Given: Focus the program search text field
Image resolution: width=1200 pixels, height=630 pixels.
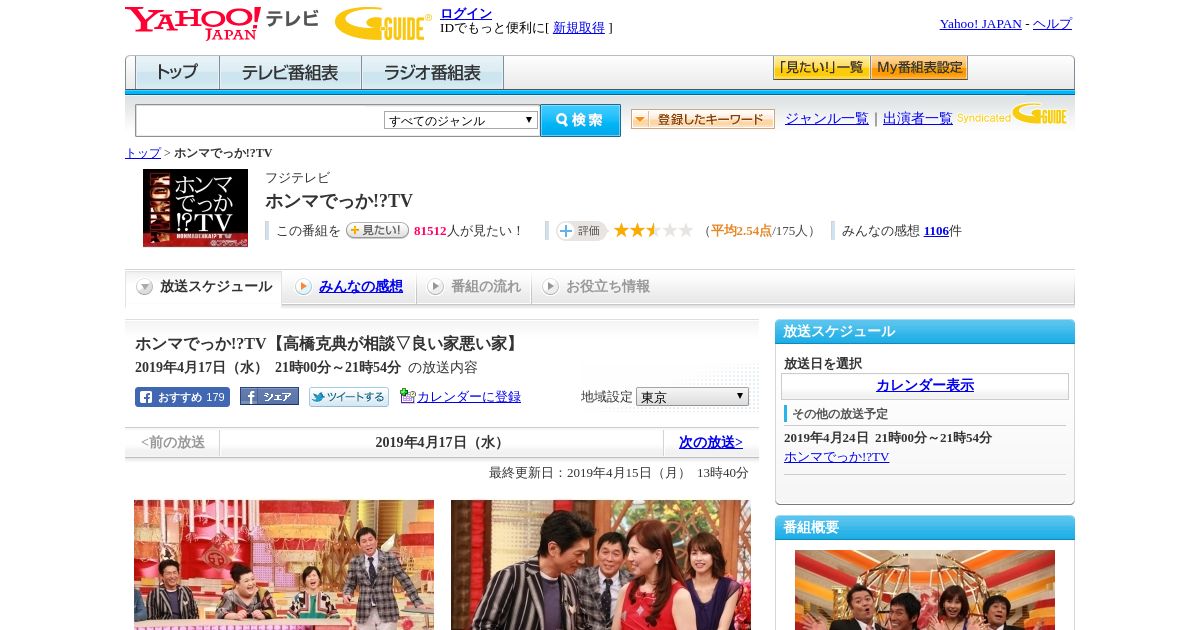Looking at the screenshot, I should 259,120.
